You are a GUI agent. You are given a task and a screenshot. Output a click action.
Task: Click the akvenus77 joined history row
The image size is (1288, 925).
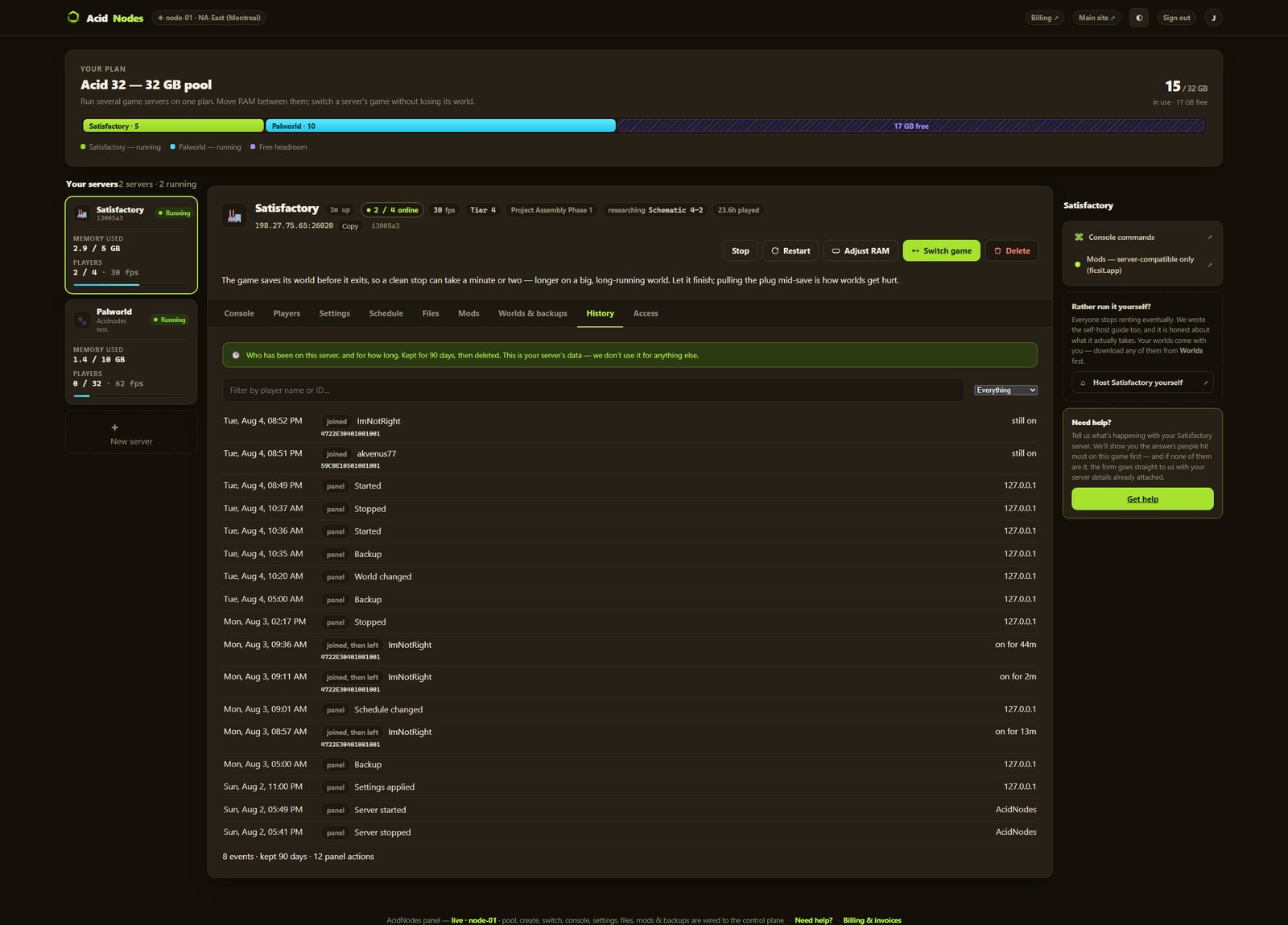[x=630, y=459]
